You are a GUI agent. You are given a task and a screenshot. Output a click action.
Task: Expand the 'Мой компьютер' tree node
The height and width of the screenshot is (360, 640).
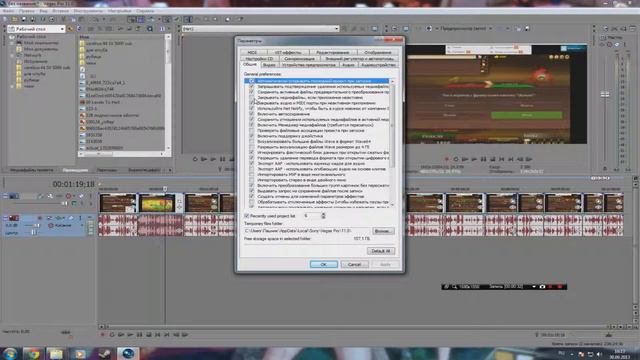(x=12, y=43)
